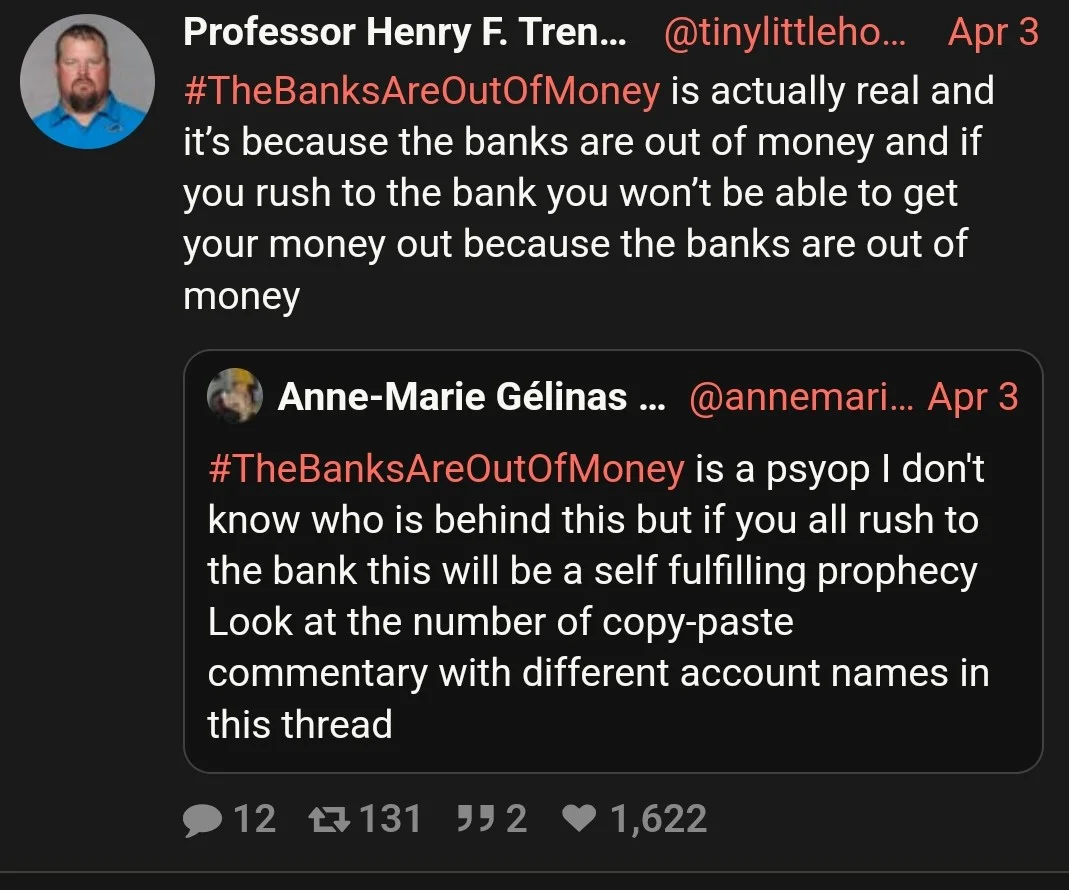Click the Professor Henry F. Tren… display name
The height and width of the screenshot is (890, 1069).
[x=405, y=33]
